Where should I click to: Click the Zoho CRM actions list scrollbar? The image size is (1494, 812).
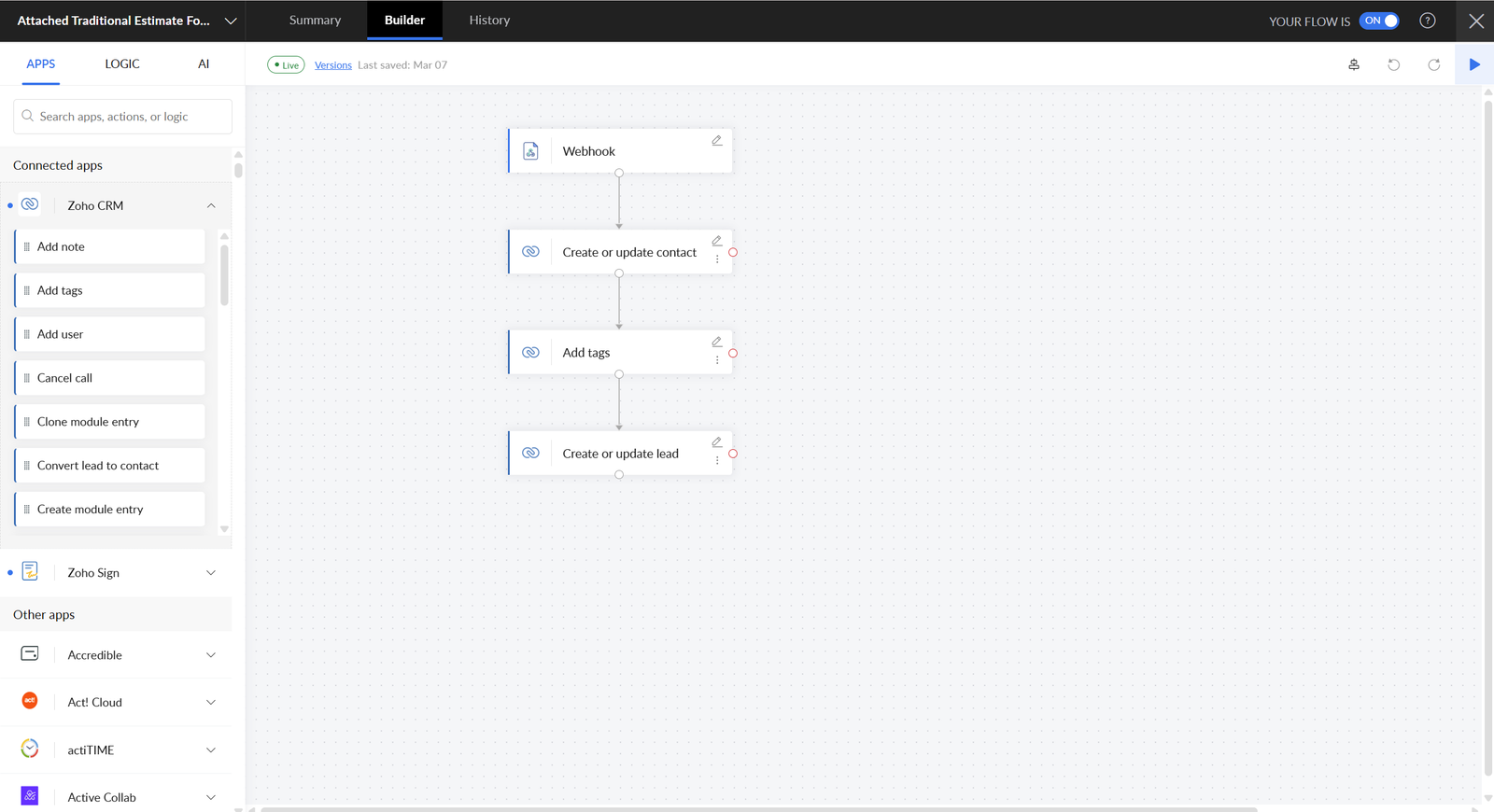[x=224, y=274]
